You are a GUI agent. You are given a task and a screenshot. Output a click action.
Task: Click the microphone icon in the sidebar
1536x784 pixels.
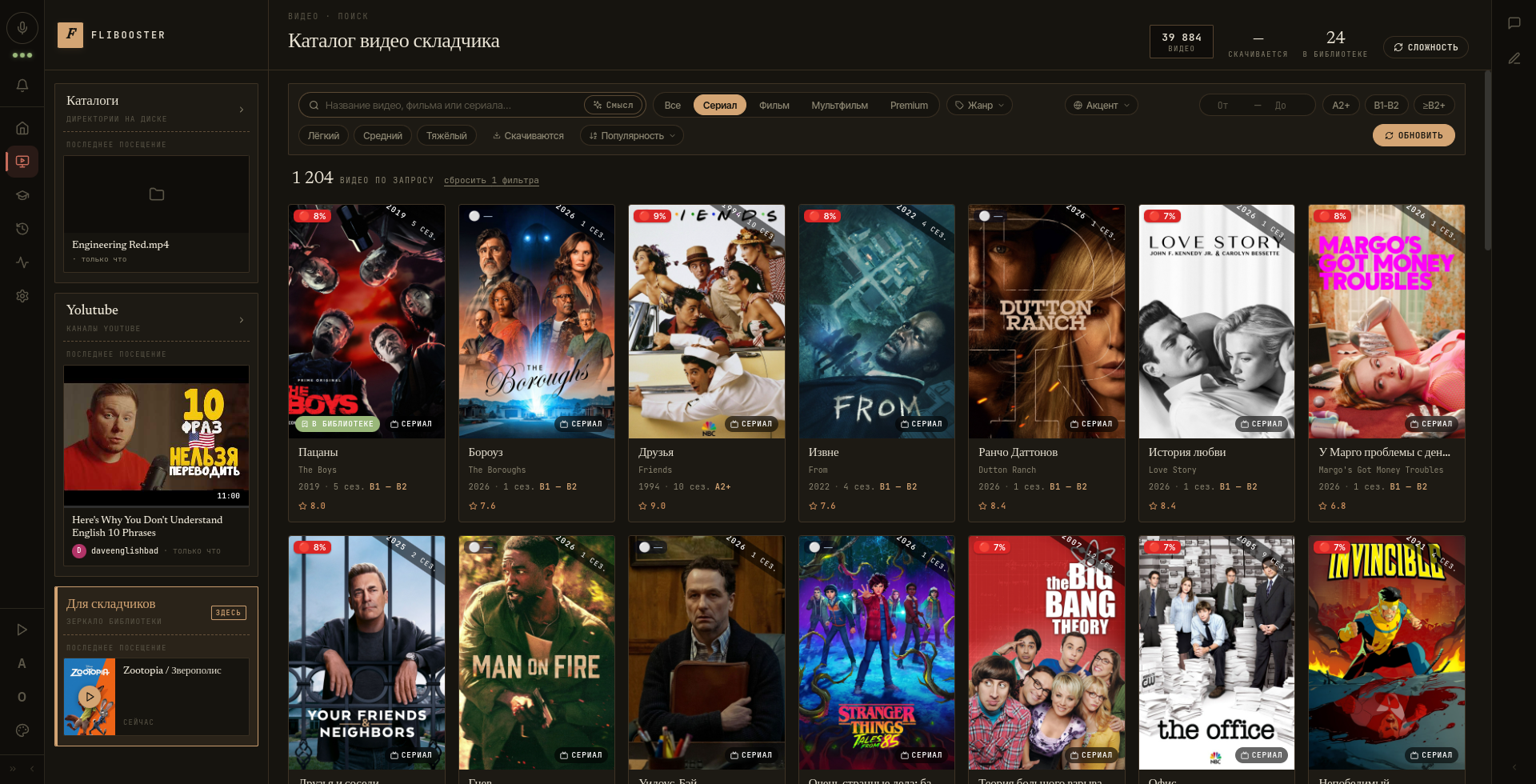pos(22,28)
